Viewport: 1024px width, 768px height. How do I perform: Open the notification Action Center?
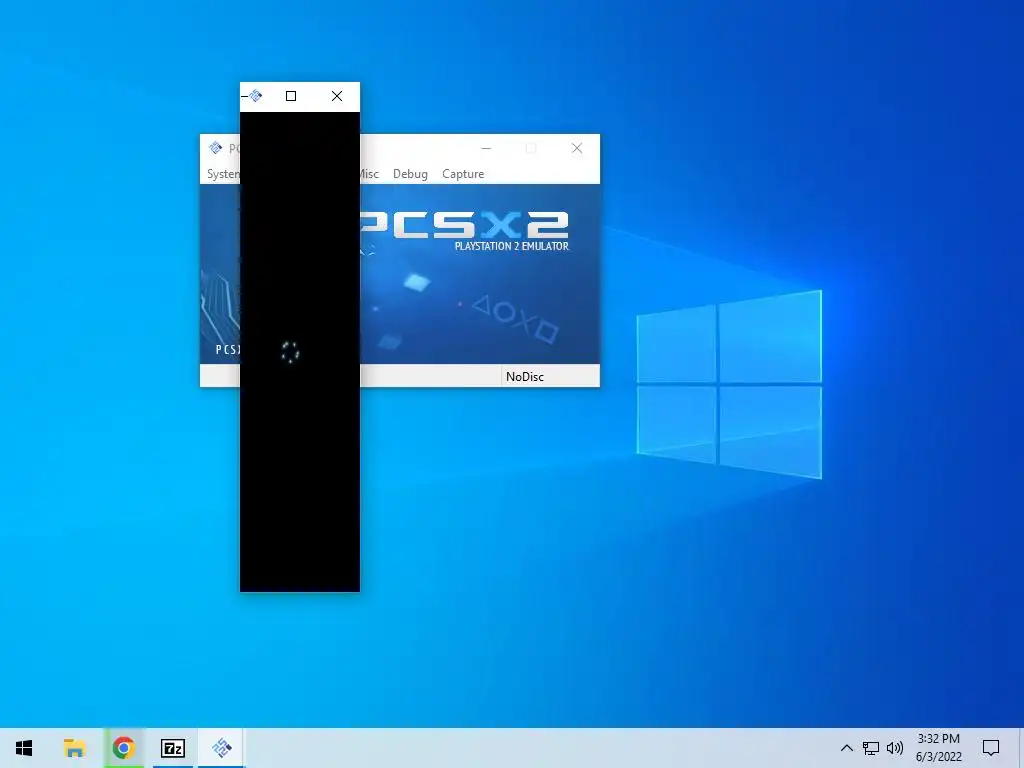(991, 748)
